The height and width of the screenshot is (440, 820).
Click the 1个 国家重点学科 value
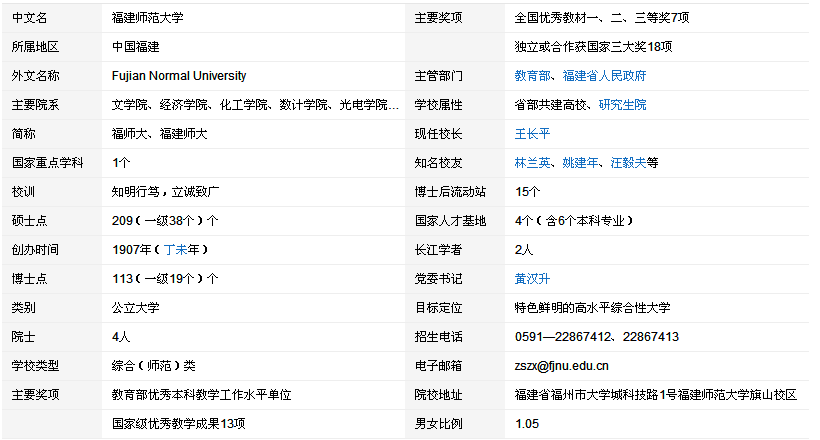pos(121,163)
